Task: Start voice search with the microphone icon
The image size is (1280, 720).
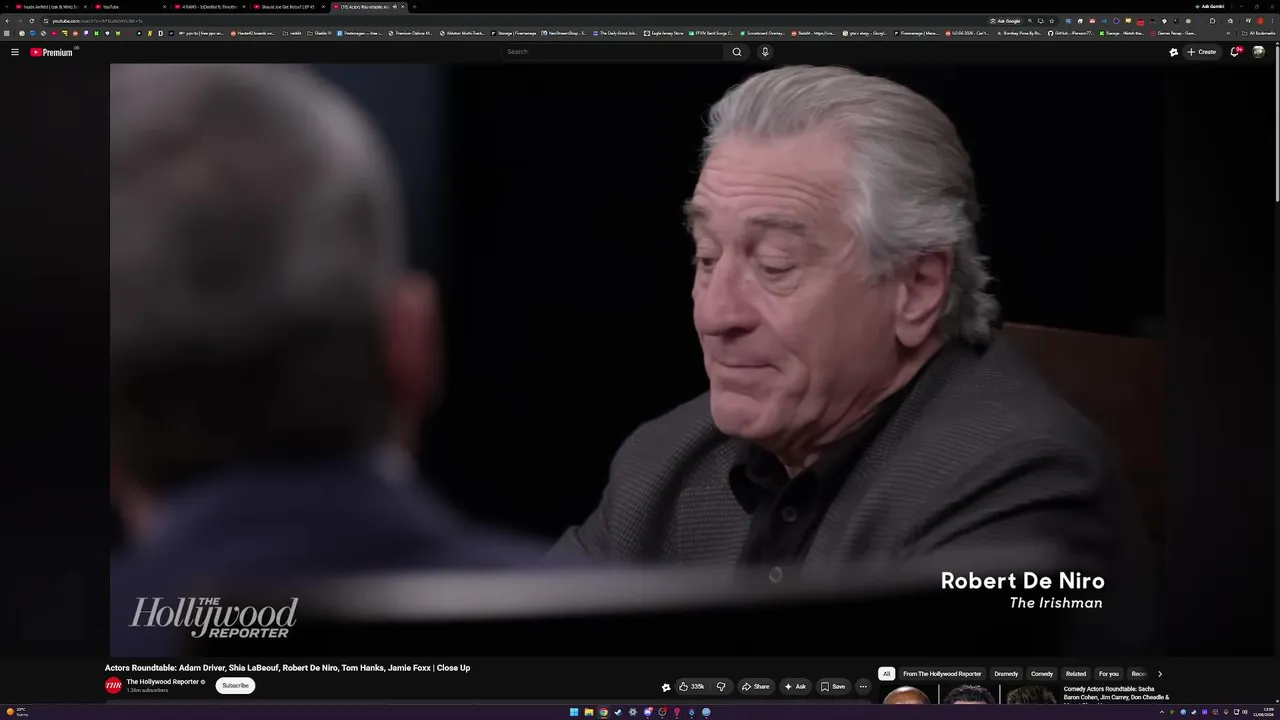Action: [x=765, y=52]
